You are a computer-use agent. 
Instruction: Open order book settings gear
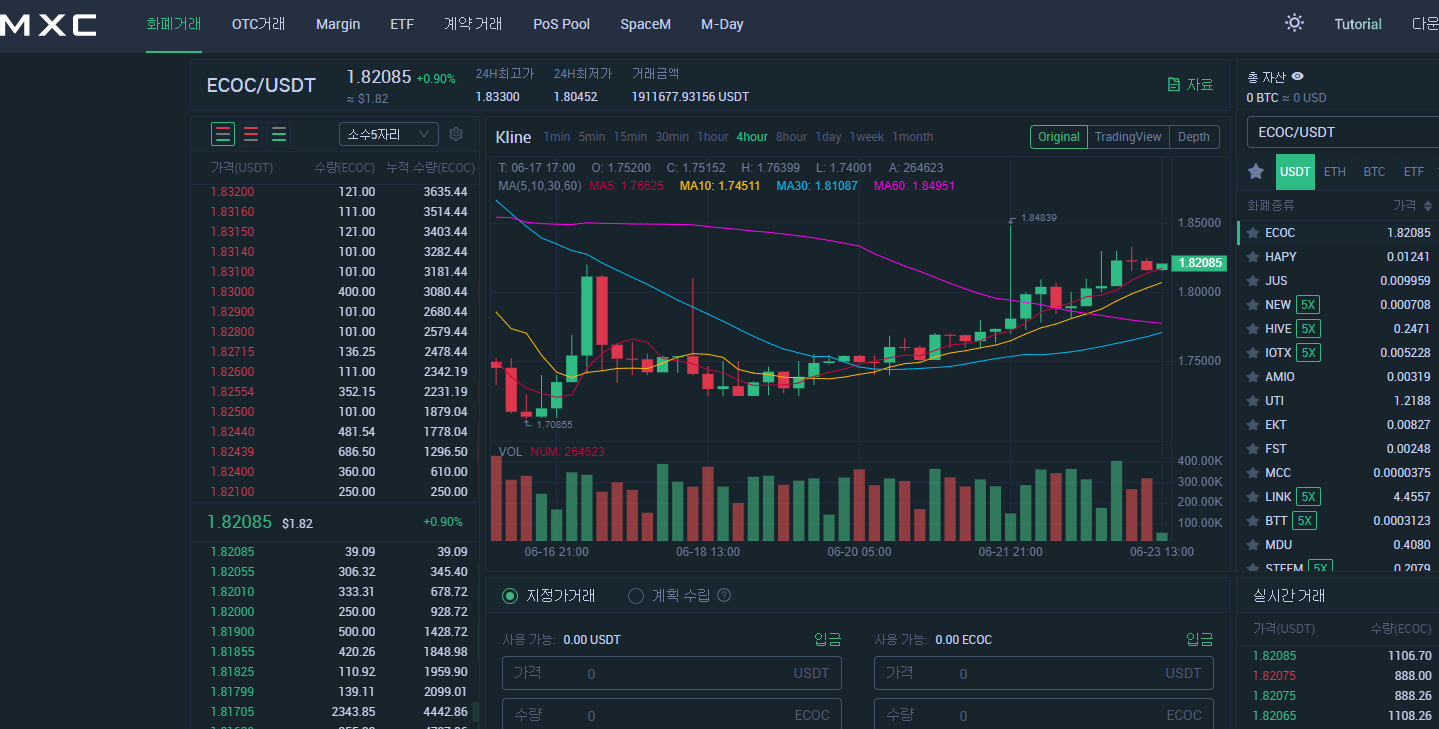[456, 134]
